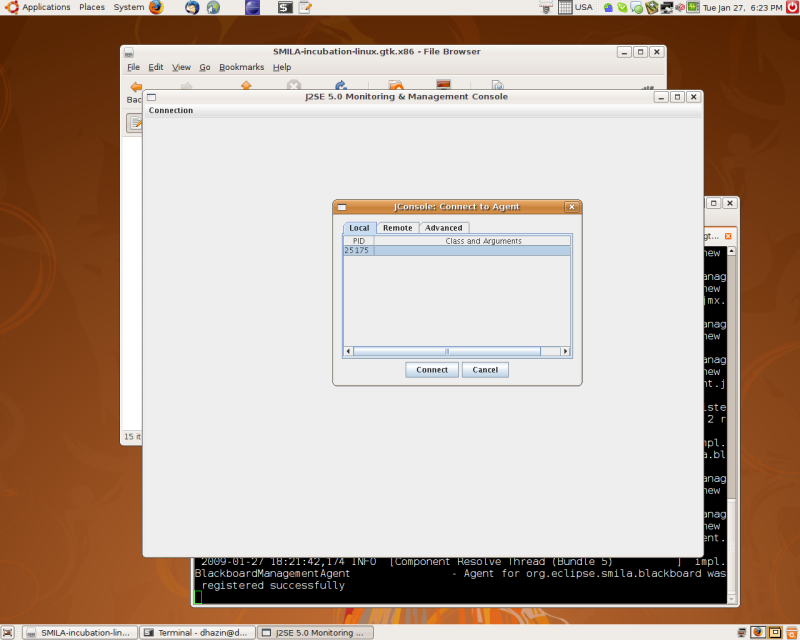Open Go menu in File Browser
The width and height of the screenshot is (800, 640).
click(x=205, y=67)
